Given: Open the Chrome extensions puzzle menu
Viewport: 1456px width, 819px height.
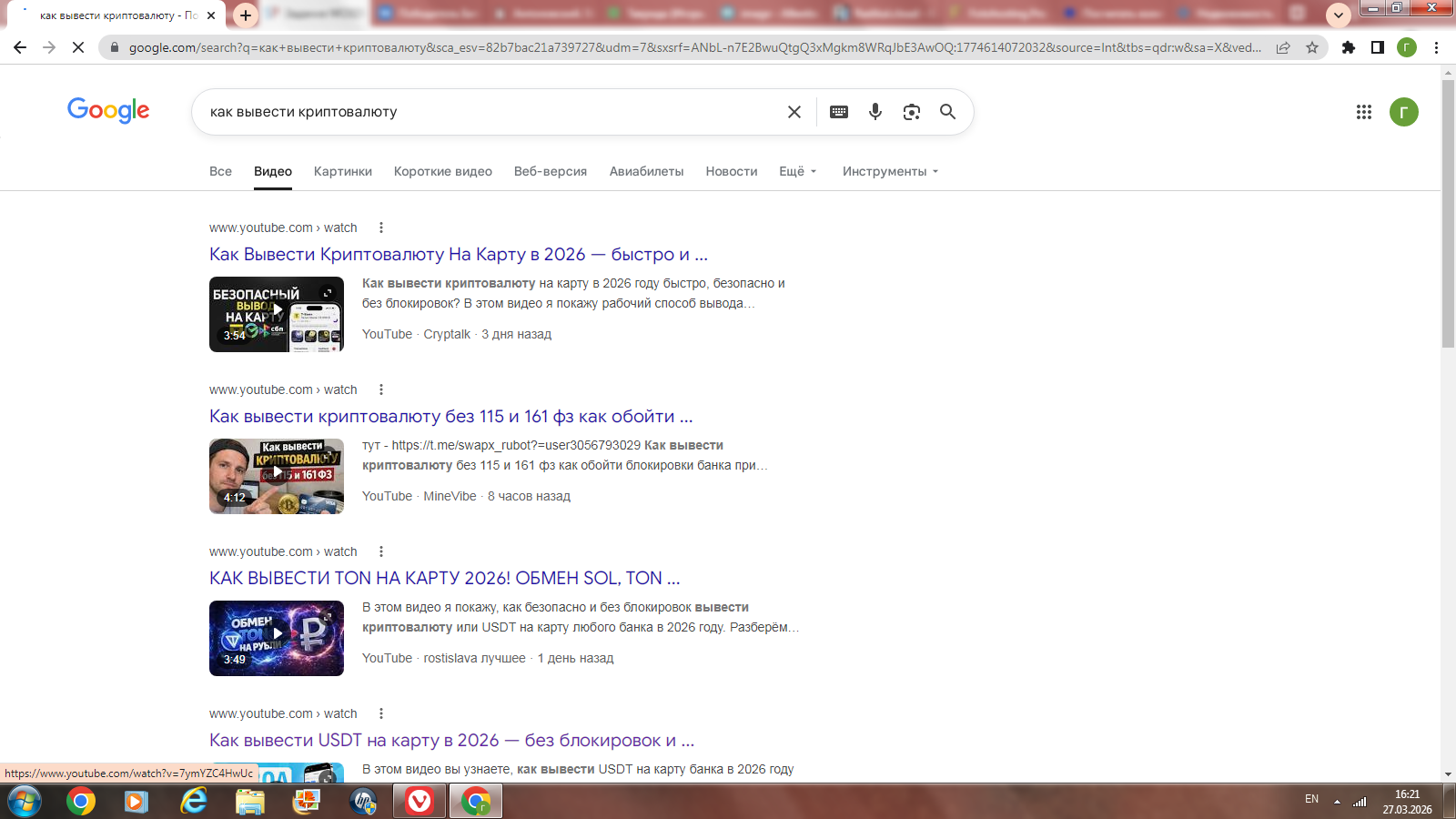Looking at the screenshot, I should [x=1349, y=47].
